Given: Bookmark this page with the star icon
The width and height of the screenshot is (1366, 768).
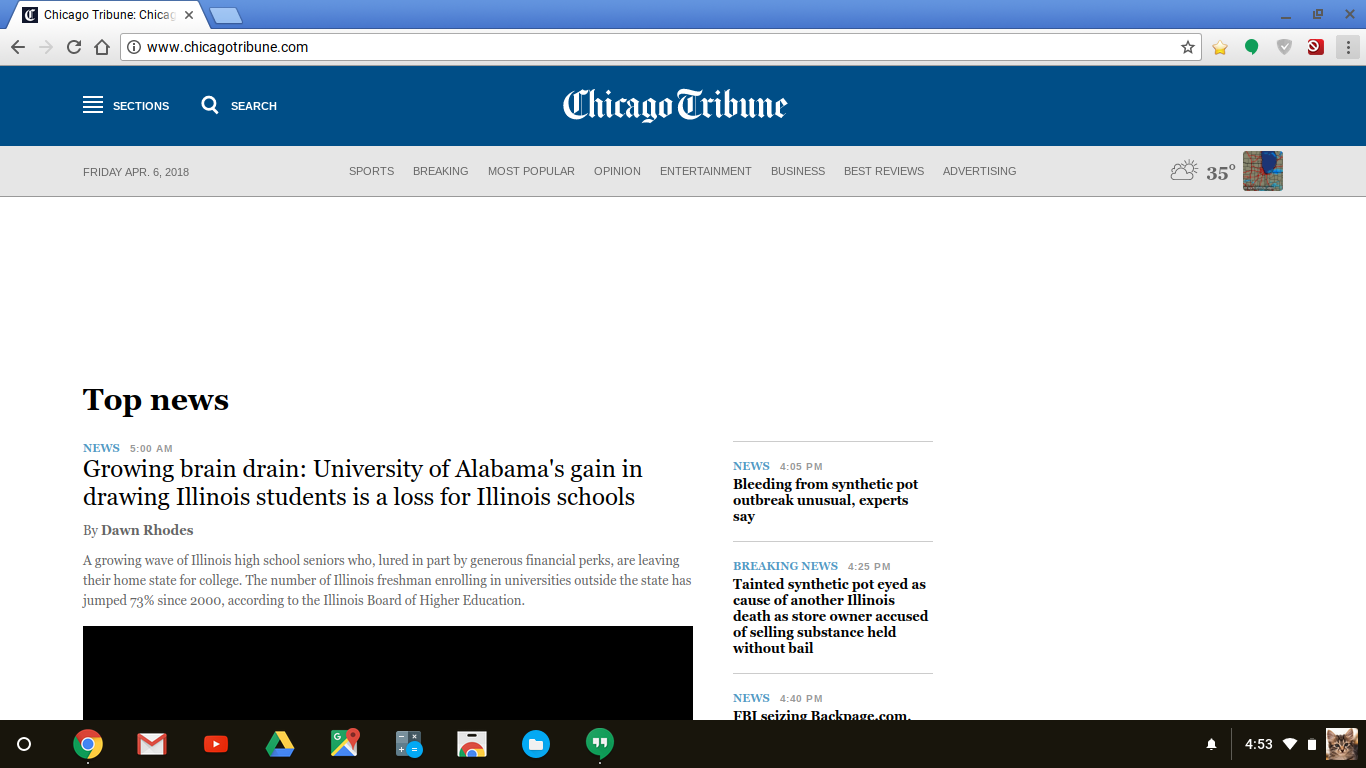Looking at the screenshot, I should tap(1188, 47).
